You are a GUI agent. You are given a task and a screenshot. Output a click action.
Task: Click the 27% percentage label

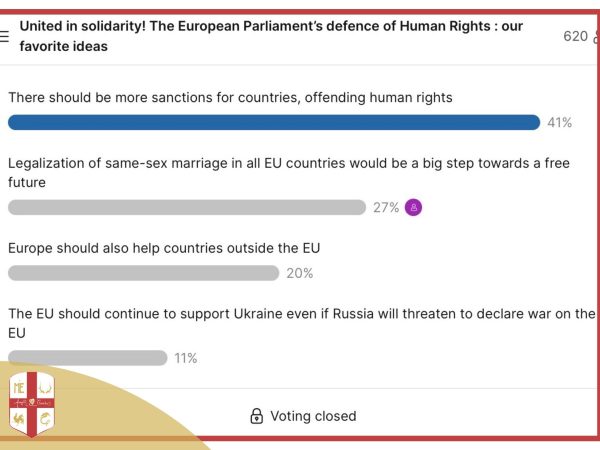point(386,208)
